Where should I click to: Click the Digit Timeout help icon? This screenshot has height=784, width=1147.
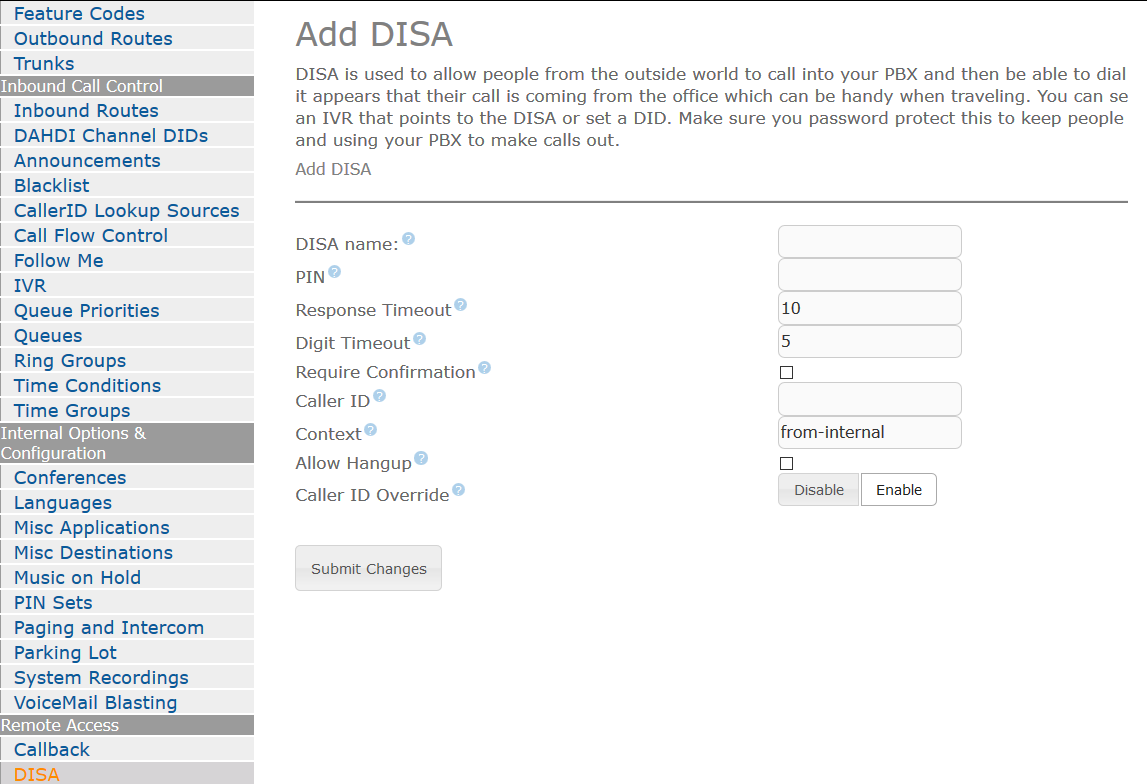419,339
